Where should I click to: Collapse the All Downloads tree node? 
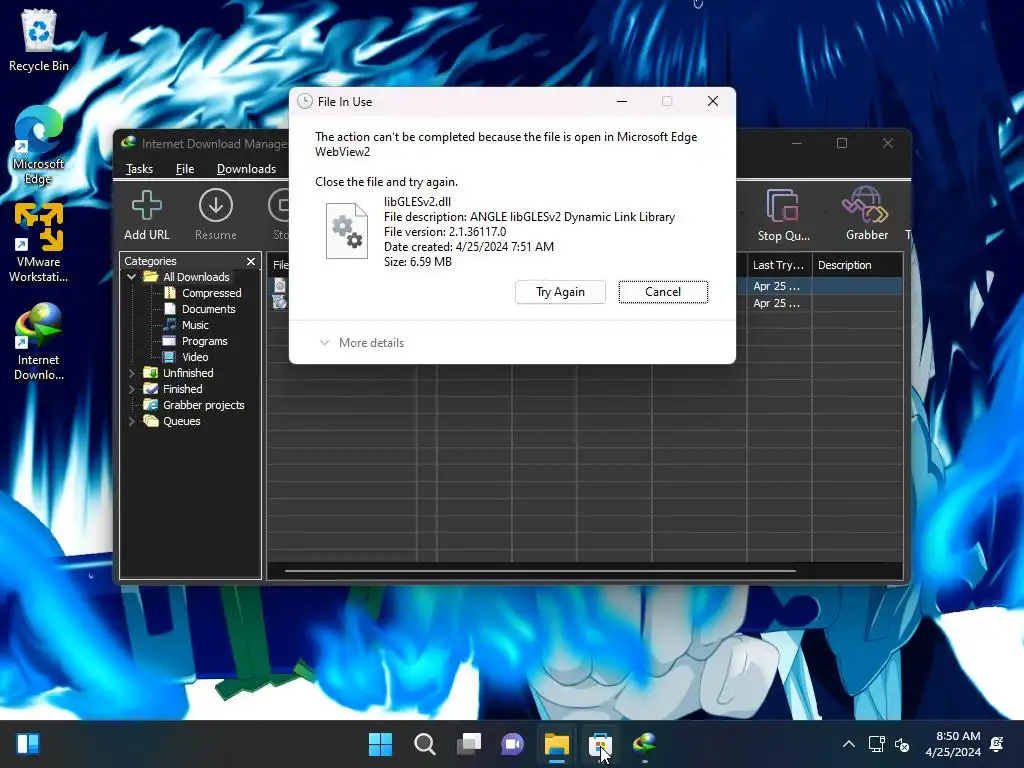[x=131, y=277]
